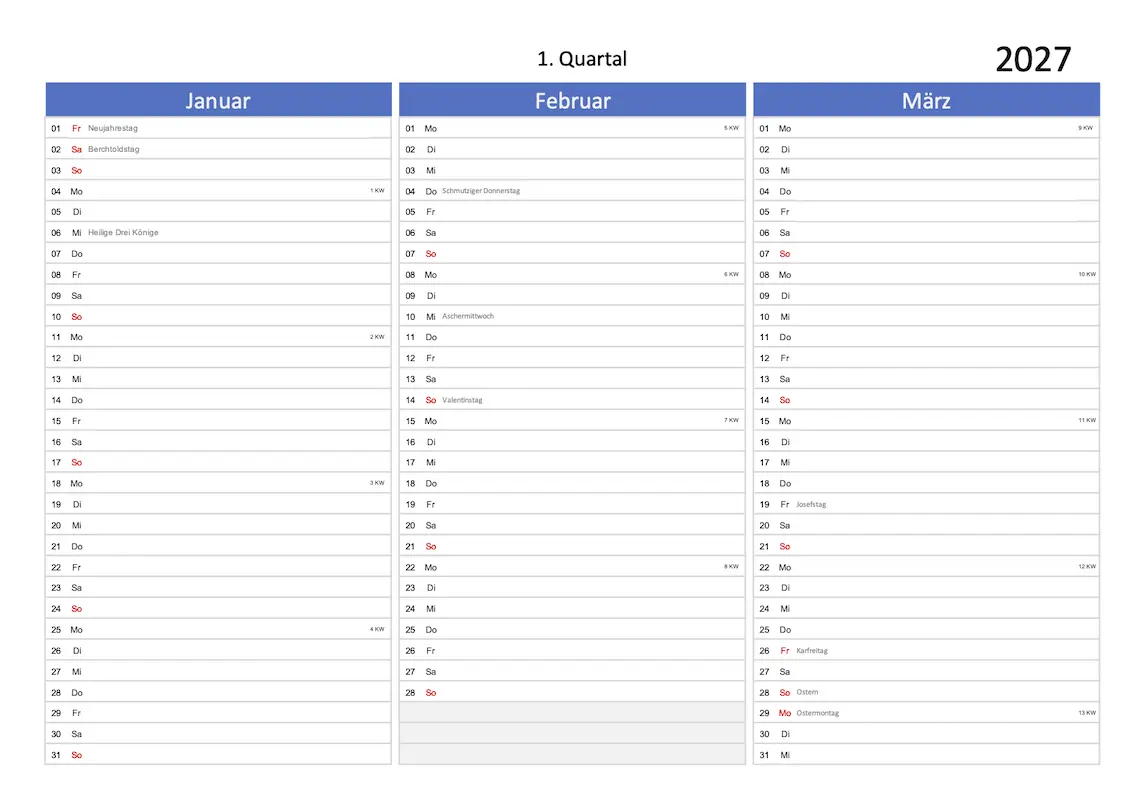Click the 12 KW week marker in März

[1087, 566]
